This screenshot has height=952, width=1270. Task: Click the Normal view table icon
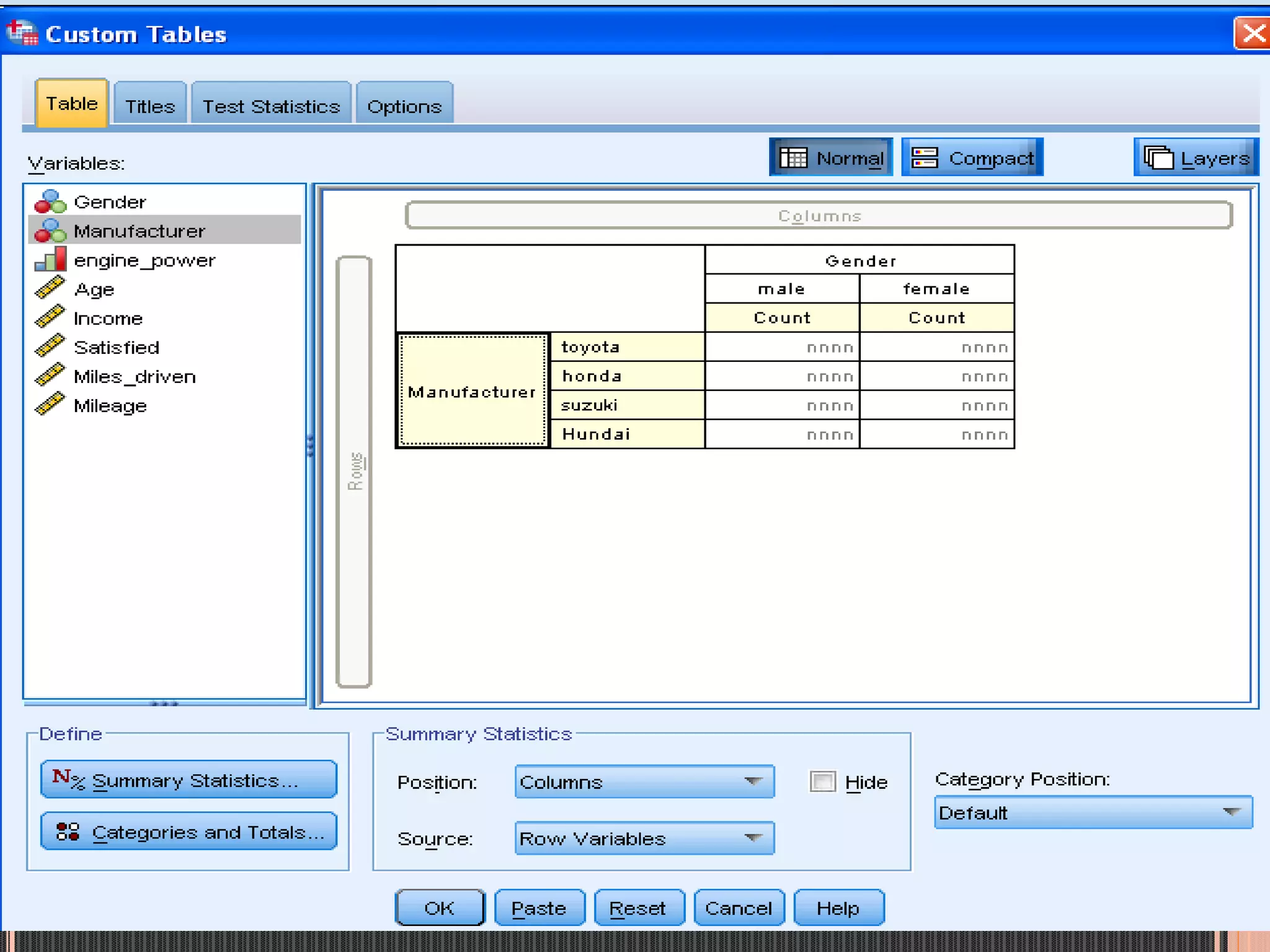click(x=793, y=158)
